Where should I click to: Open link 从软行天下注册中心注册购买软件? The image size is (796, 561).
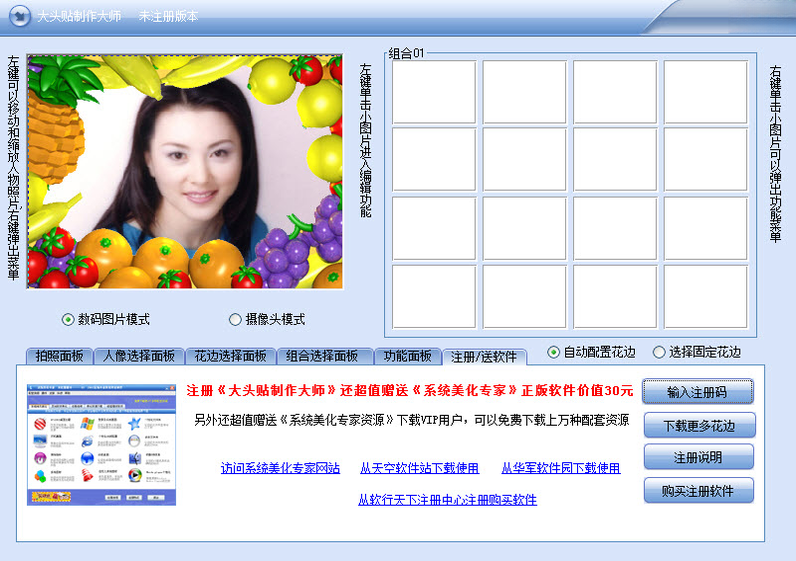(447, 500)
